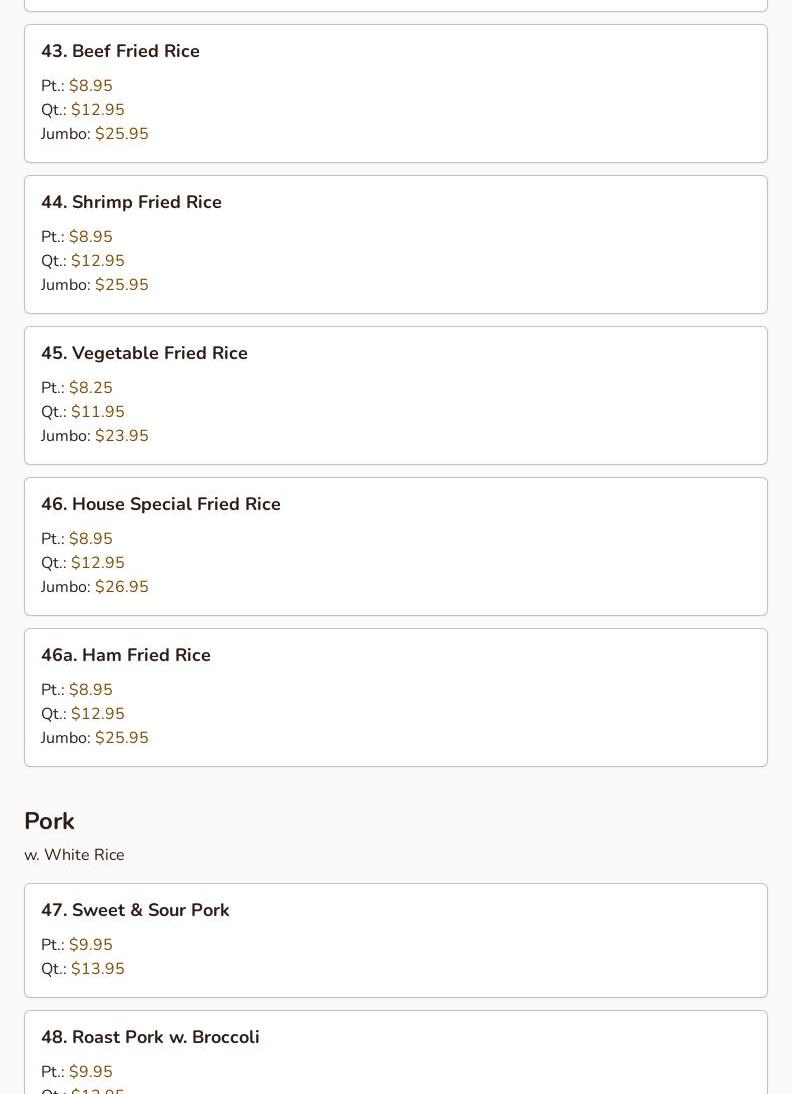
Task: Select House Special Fried Rice Jumbo $26.95
Action: (x=121, y=587)
